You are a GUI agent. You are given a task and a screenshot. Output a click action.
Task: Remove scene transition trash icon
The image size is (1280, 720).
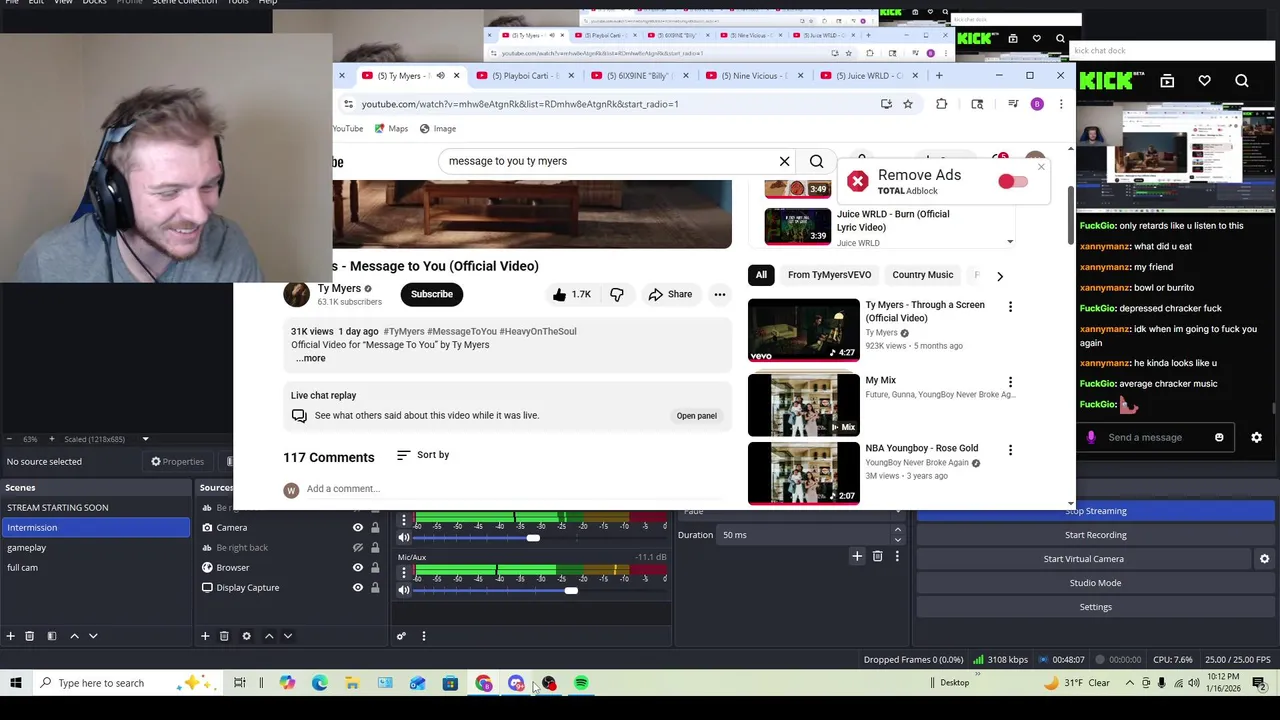pos(877,556)
